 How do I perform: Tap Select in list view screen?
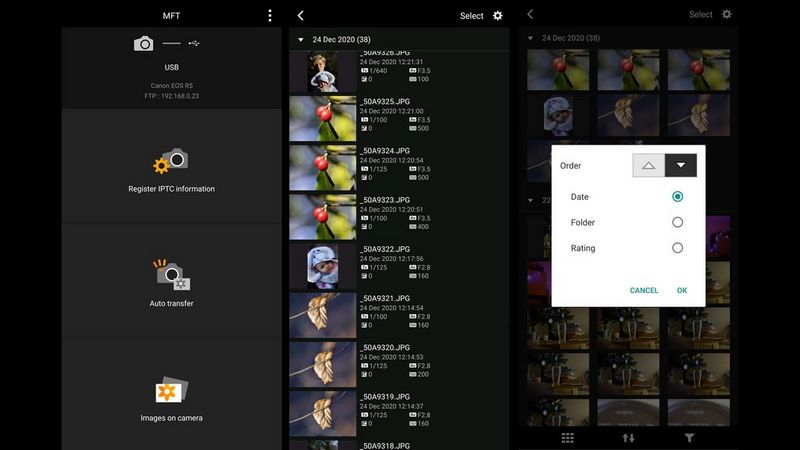[x=471, y=16]
